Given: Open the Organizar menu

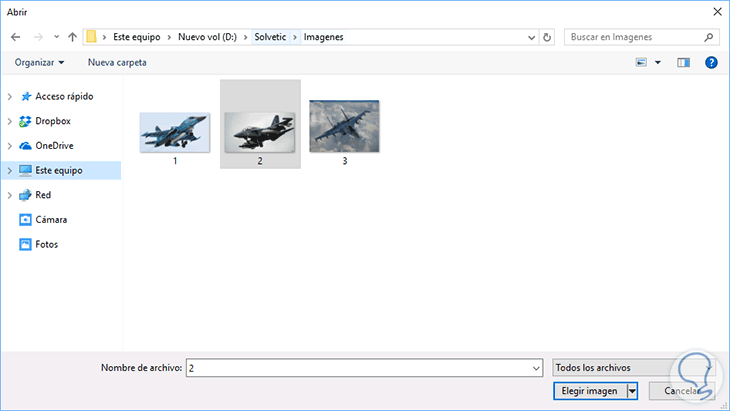Looking at the screenshot, I should [39, 62].
